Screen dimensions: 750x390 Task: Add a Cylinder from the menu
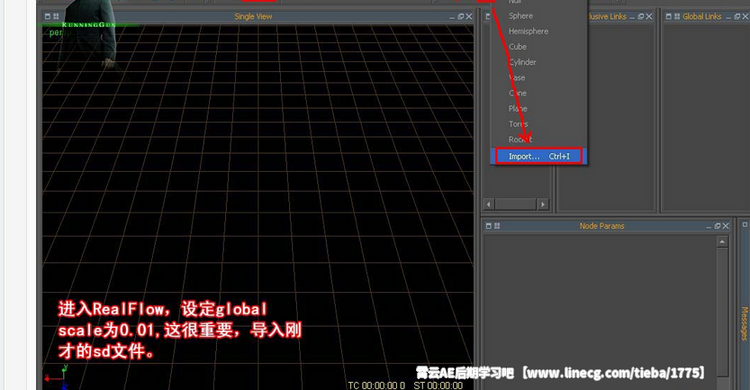[522, 62]
